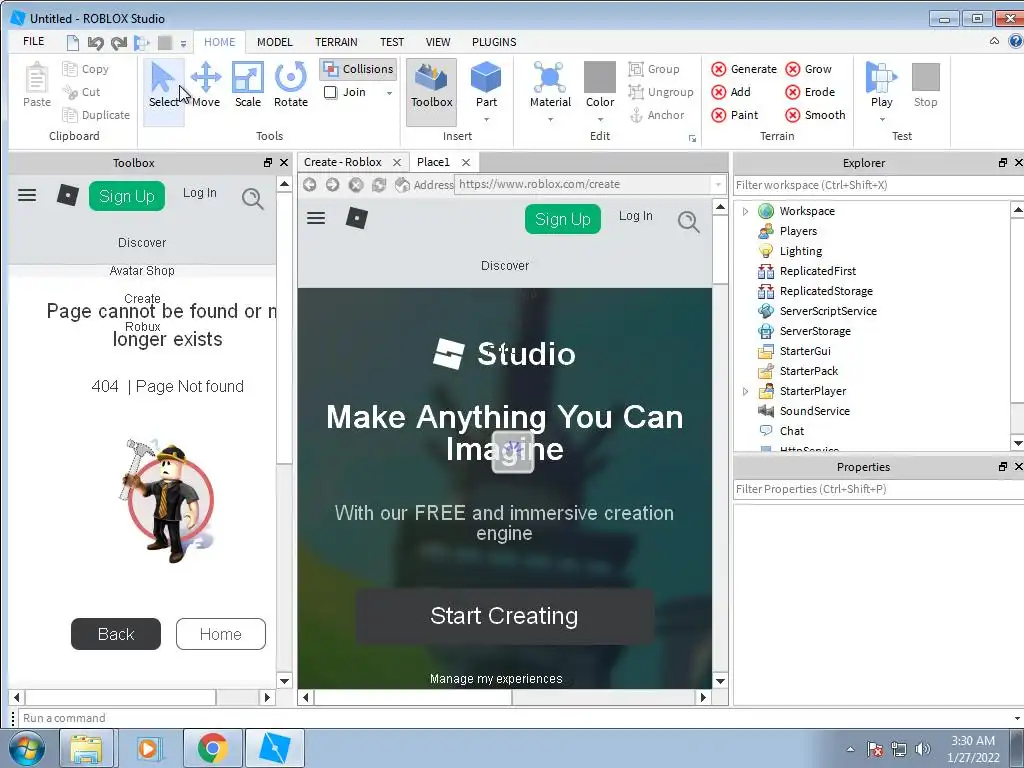
Task: Switch to the PLUGINS ribbon tab
Action: [494, 42]
